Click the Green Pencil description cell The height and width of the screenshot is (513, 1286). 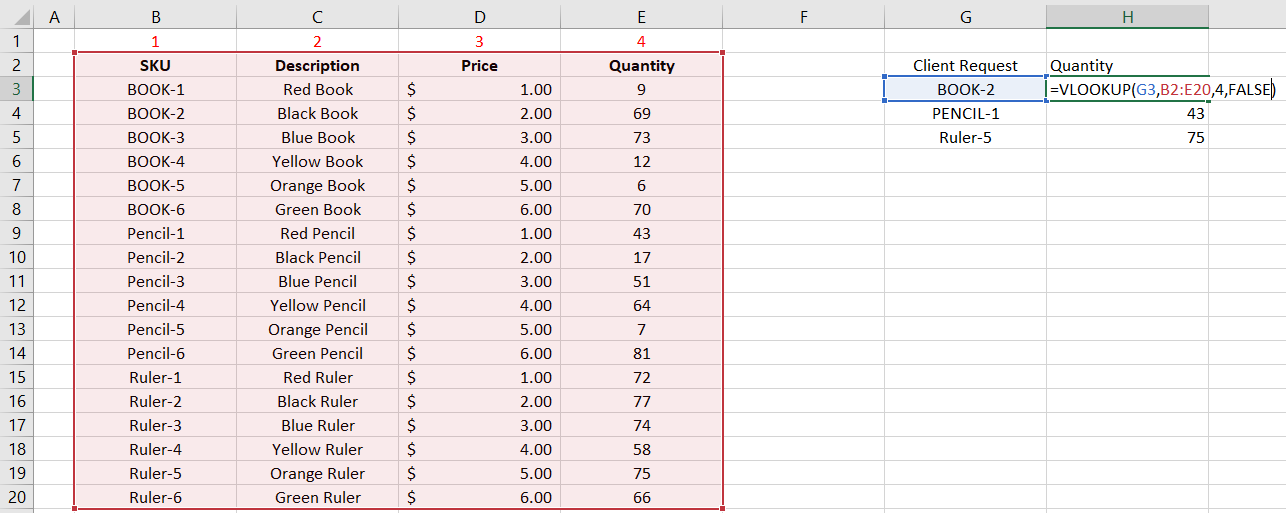[317, 353]
